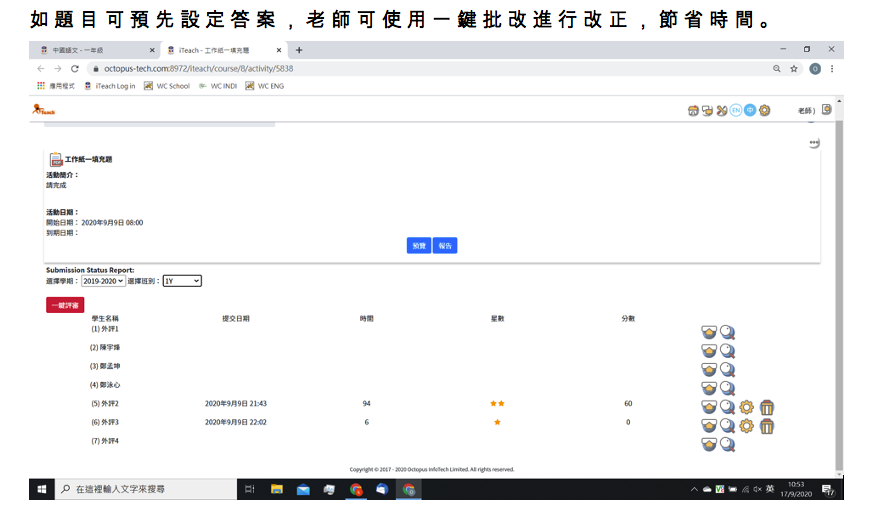Click the red 一鍵評審 button
The width and height of the screenshot is (884, 523).
[65, 305]
